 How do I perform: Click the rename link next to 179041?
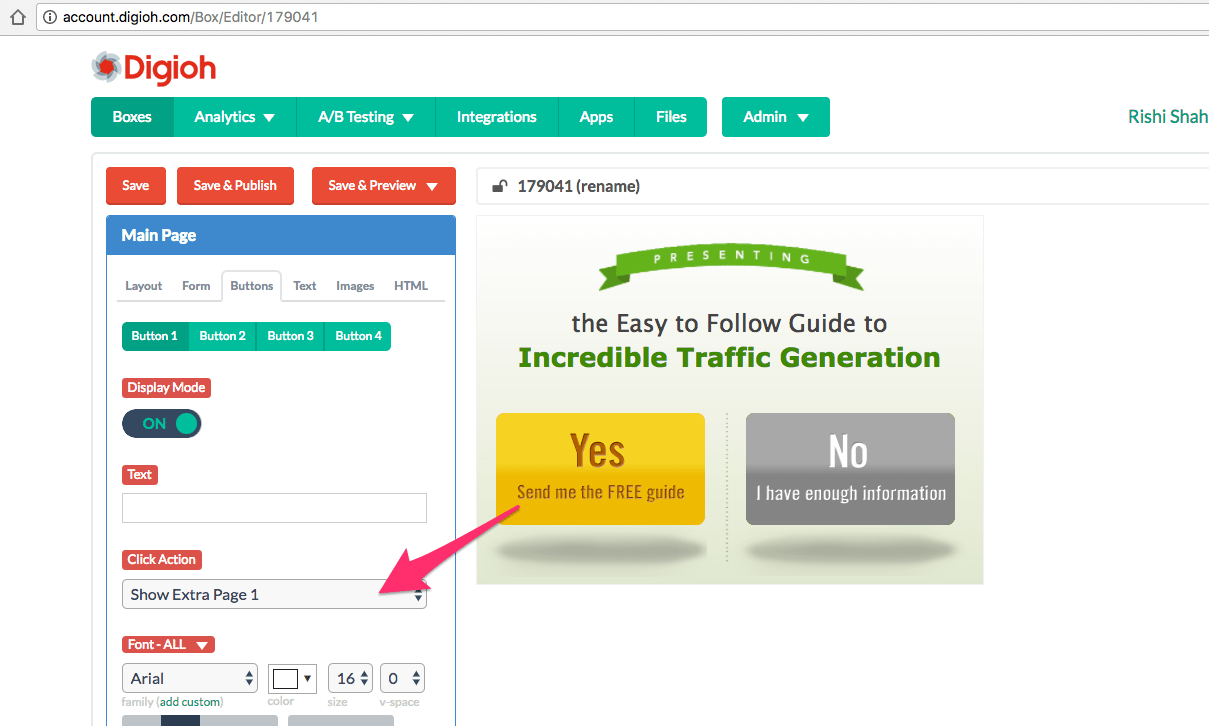point(607,186)
